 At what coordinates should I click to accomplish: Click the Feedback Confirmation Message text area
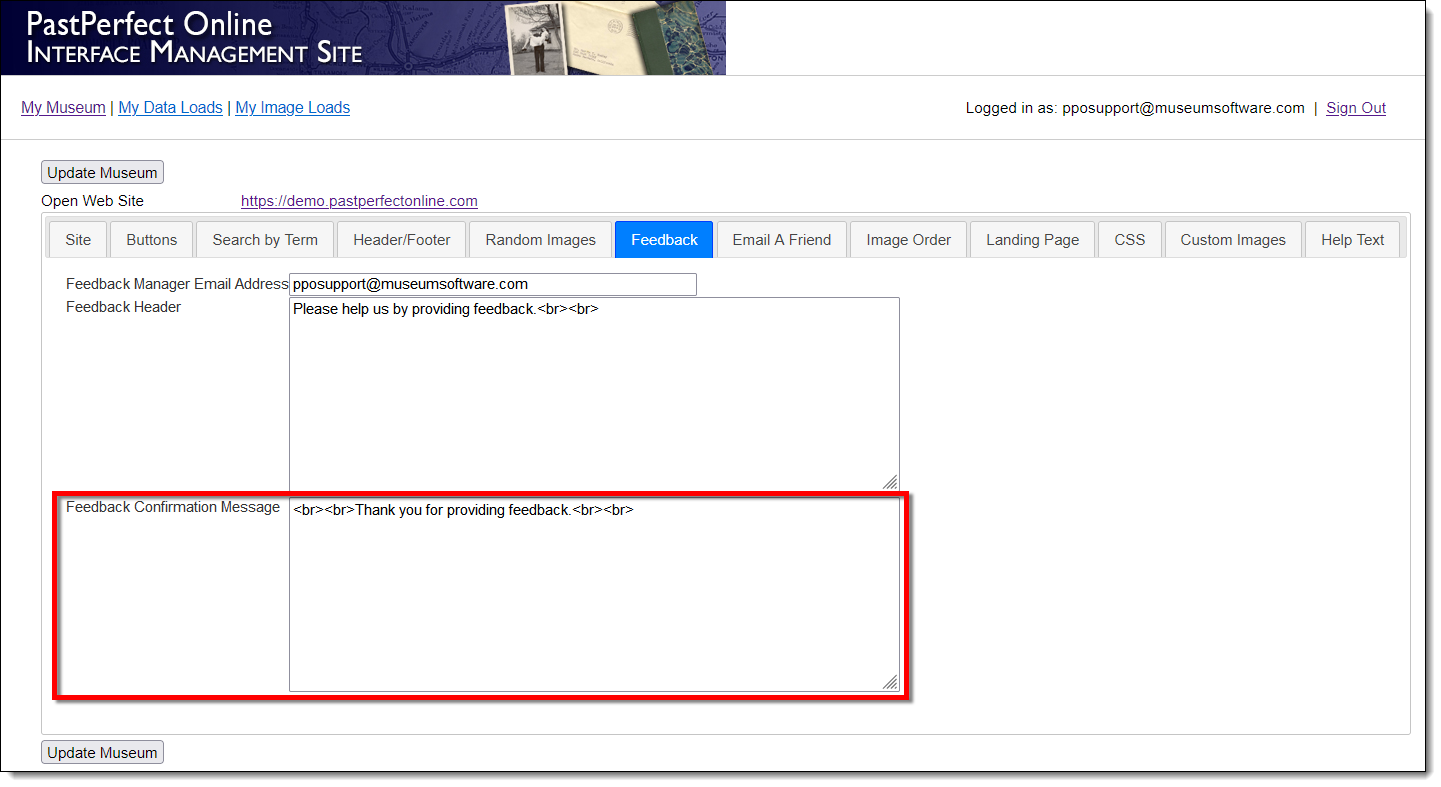[594, 594]
